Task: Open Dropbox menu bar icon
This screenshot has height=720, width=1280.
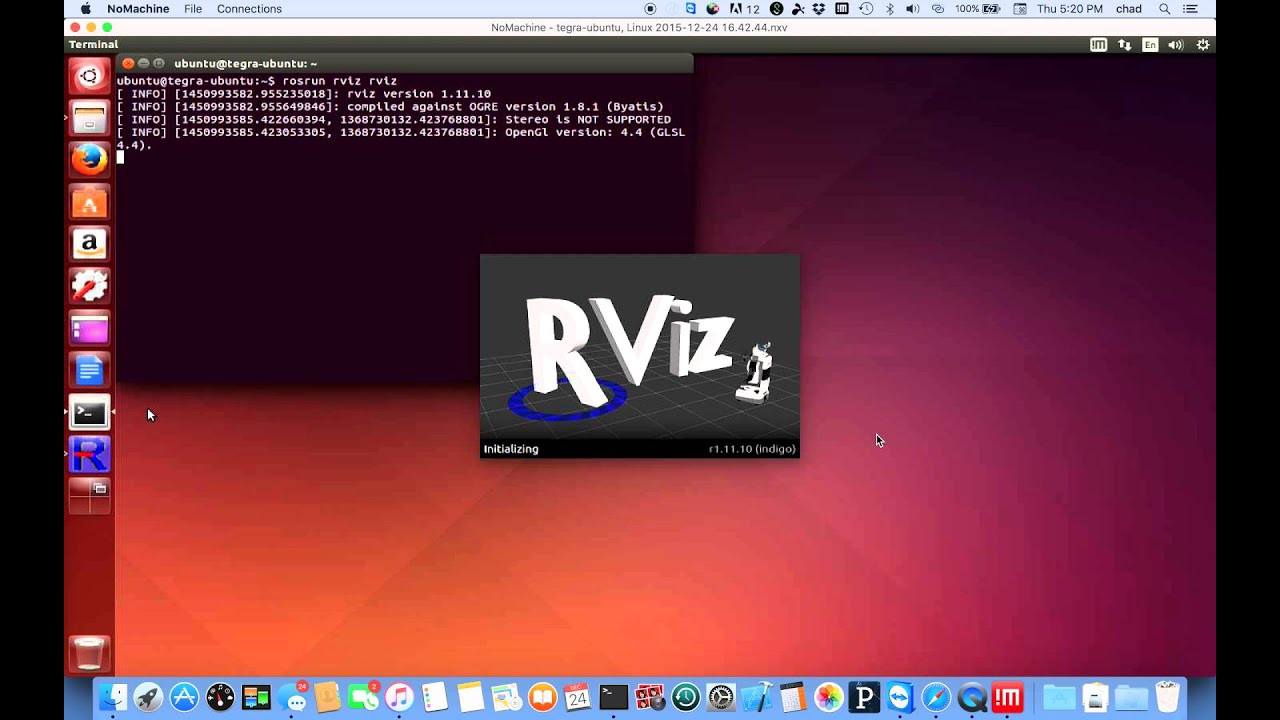Action: (819, 9)
